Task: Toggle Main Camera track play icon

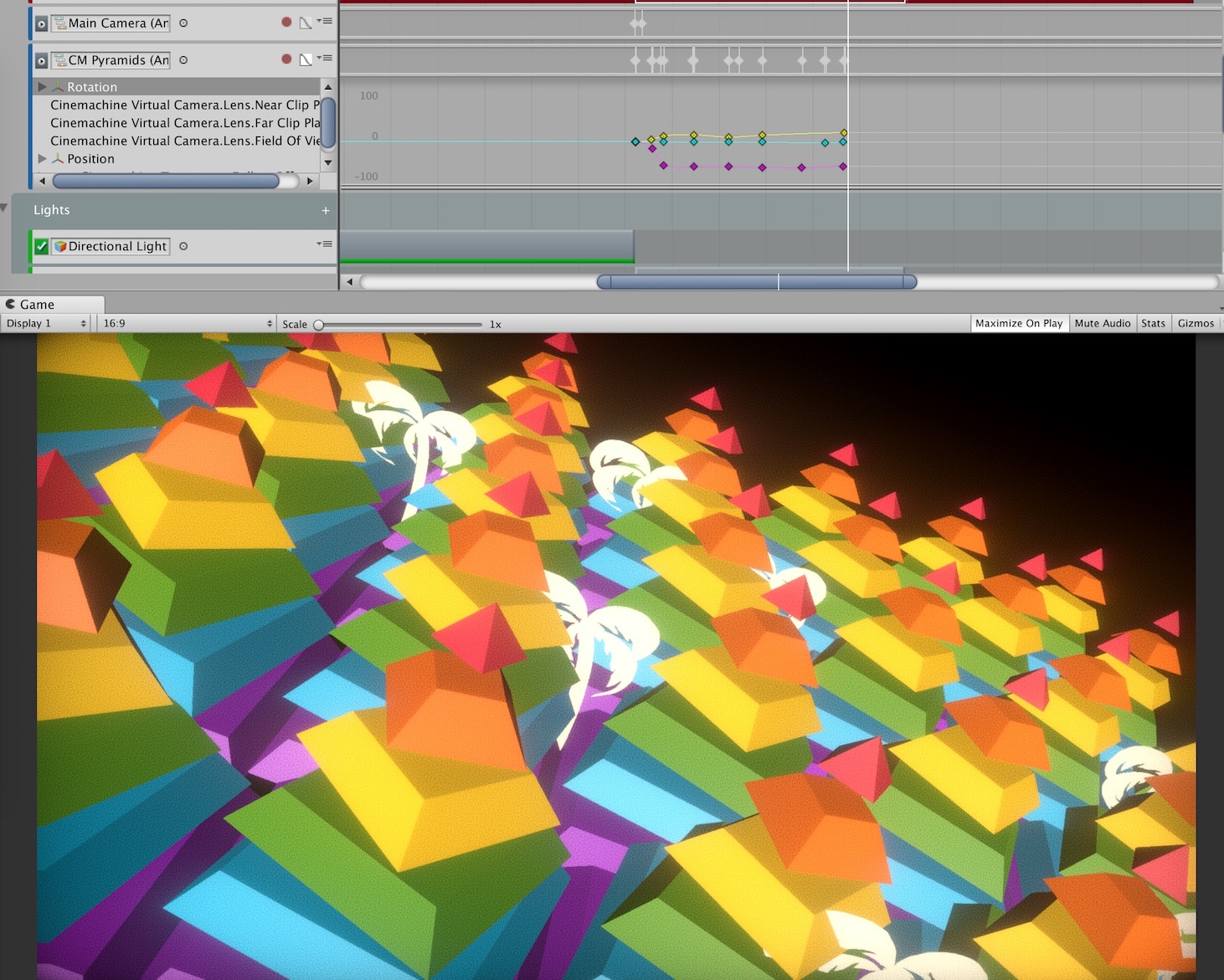Action: click(x=41, y=23)
